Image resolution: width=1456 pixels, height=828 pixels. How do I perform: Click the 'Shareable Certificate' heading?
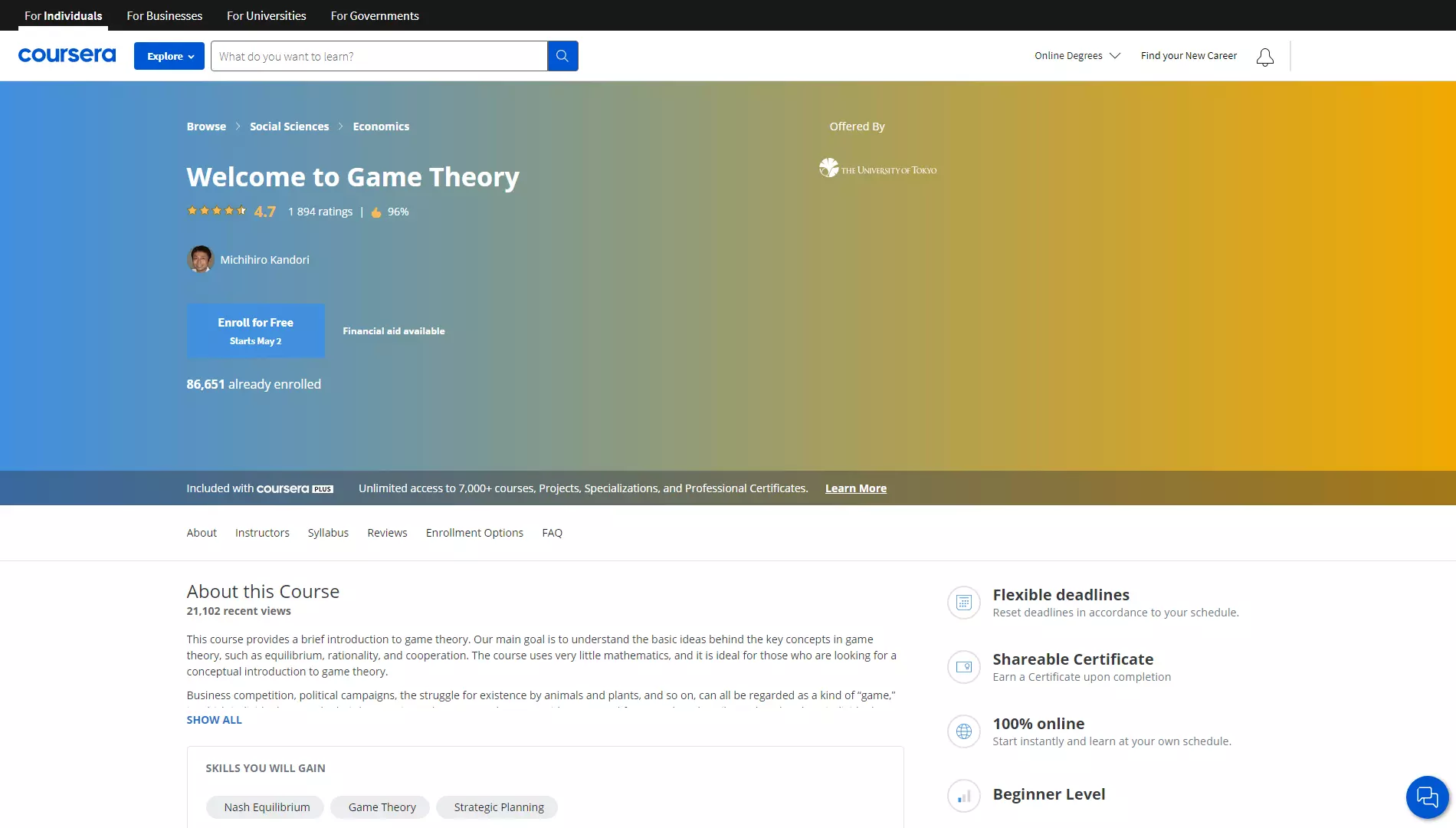point(1073,659)
